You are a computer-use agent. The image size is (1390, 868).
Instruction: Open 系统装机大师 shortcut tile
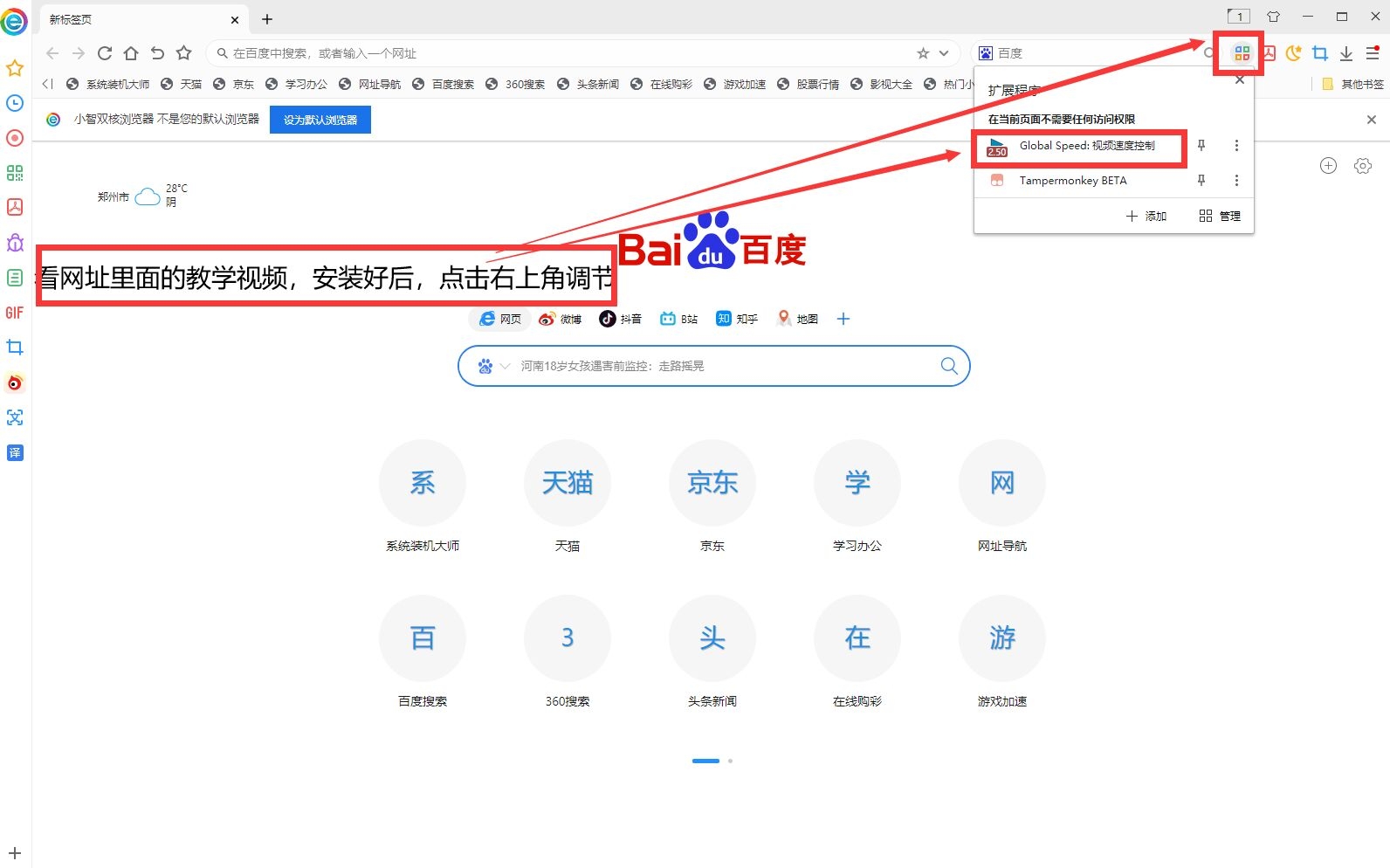point(423,496)
